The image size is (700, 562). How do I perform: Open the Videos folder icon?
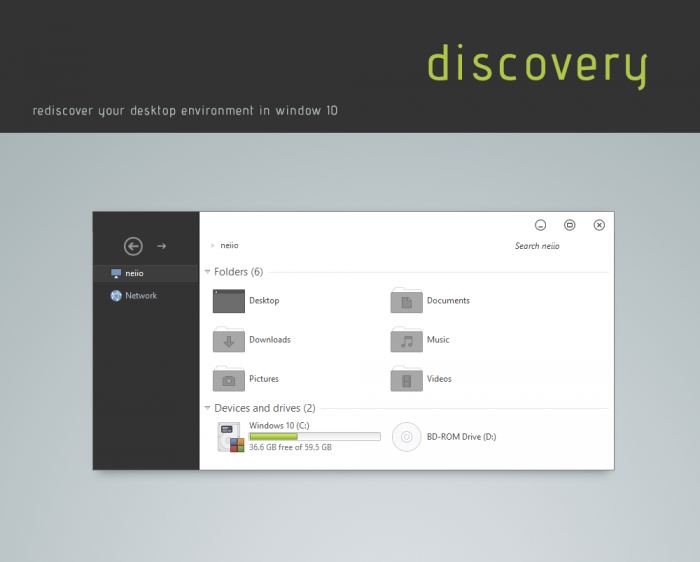click(406, 379)
